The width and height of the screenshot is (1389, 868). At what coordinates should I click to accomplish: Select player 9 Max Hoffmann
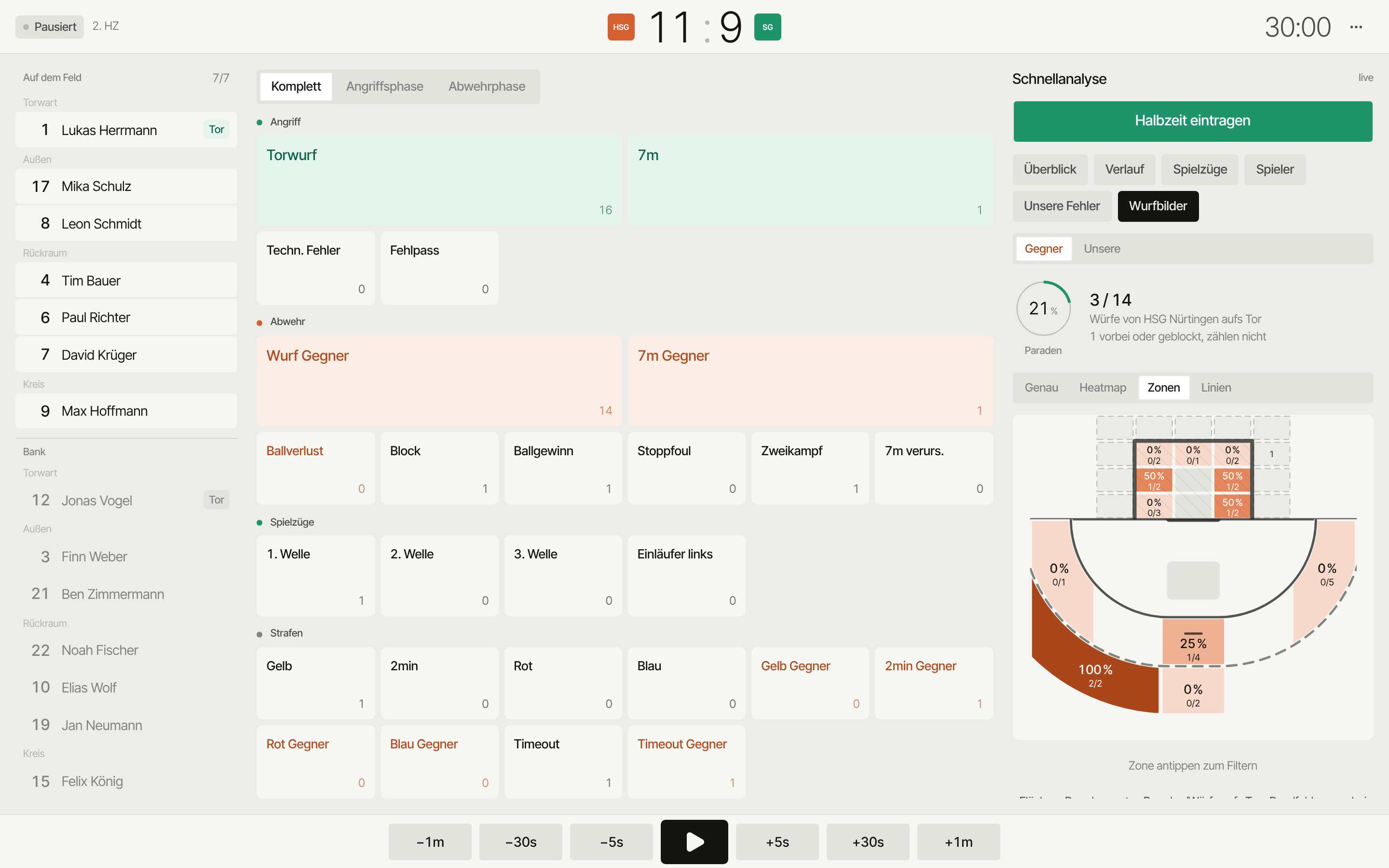[x=126, y=411]
